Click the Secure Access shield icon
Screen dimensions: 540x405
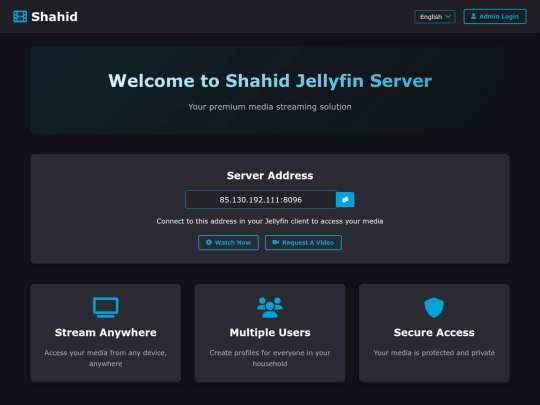434,307
